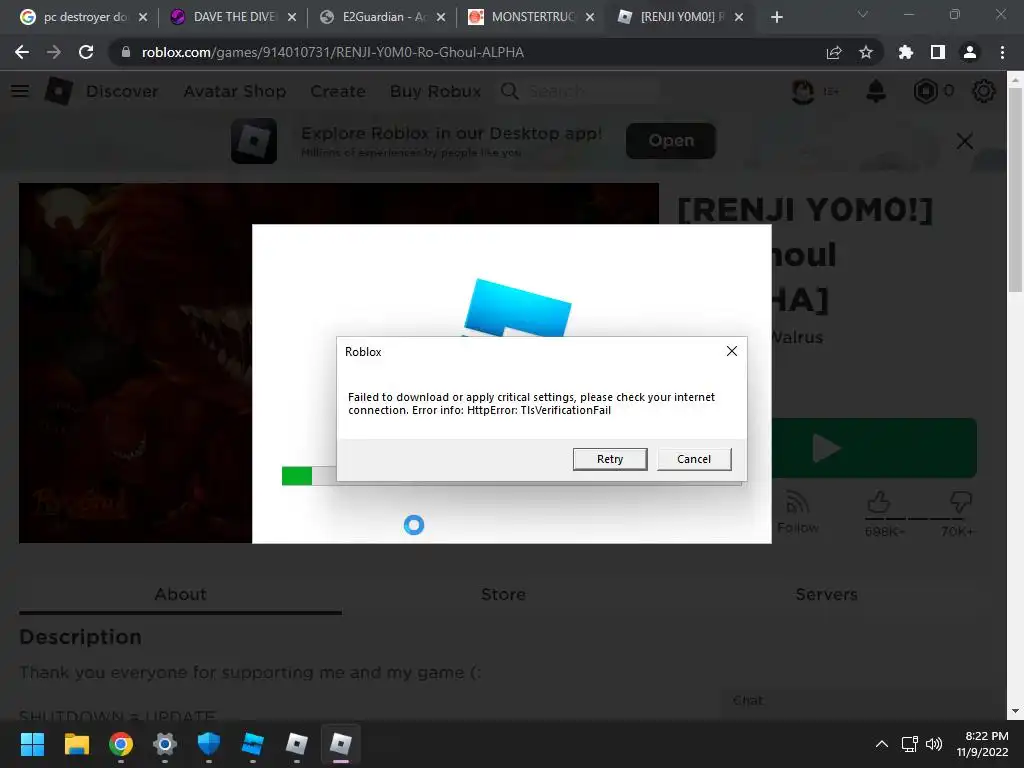This screenshot has height=768, width=1024.
Task: Open Chrome from the taskbar
Action: (121, 744)
